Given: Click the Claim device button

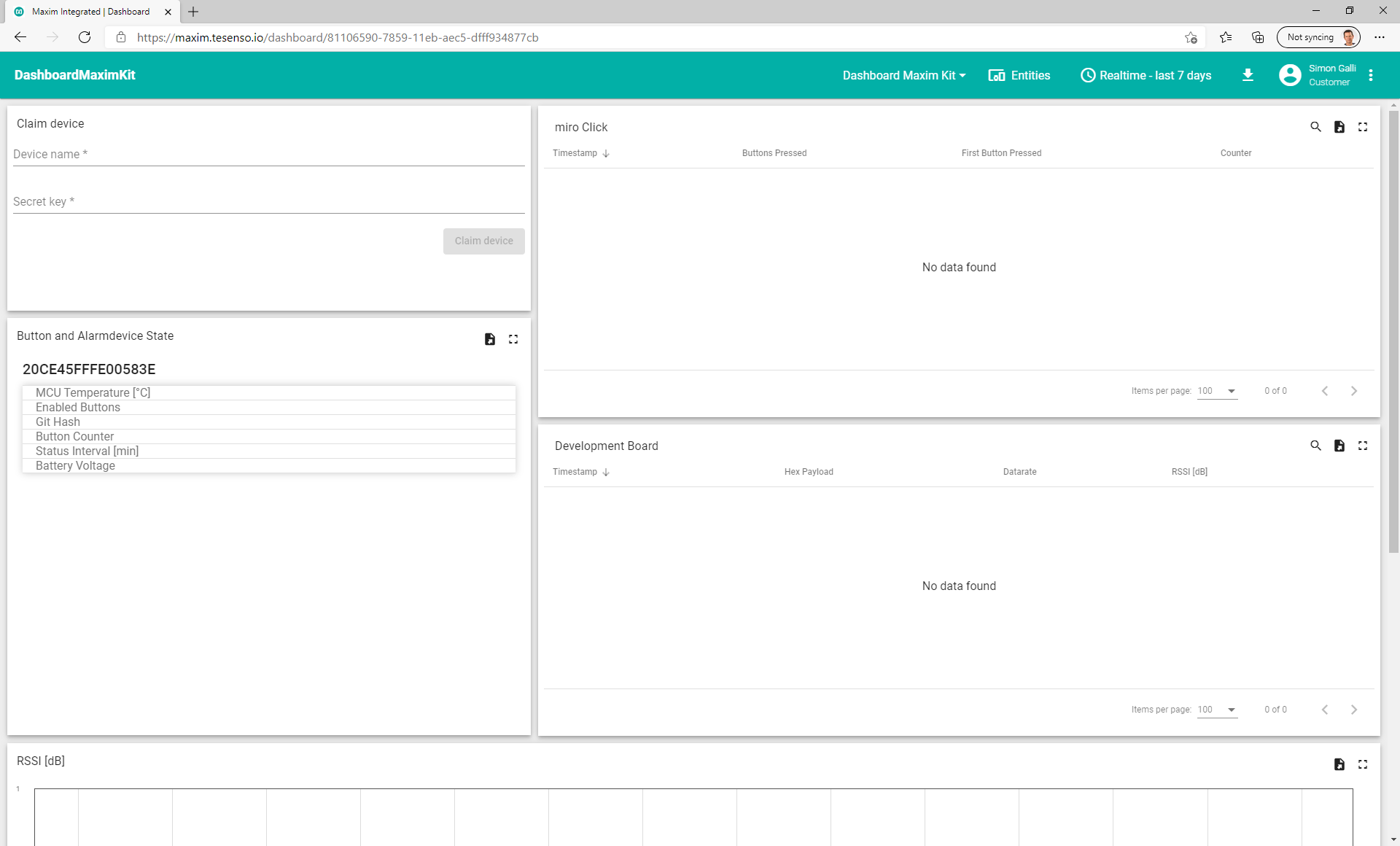Looking at the screenshot, I should tap(484, 240).
